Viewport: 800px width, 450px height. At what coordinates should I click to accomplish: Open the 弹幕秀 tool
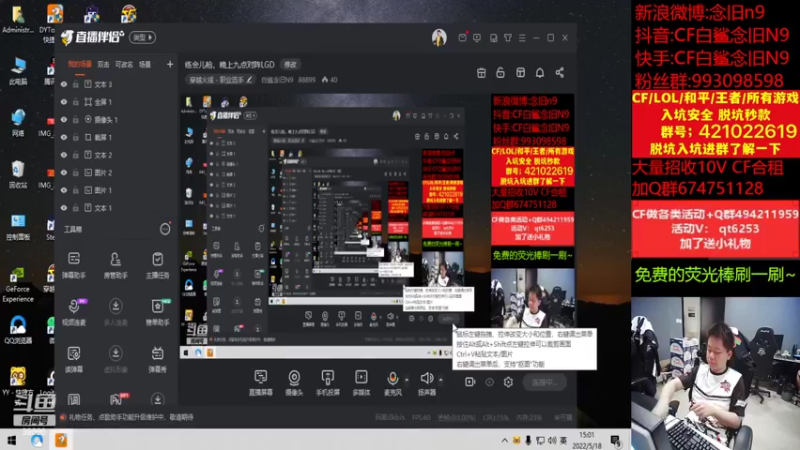[x=157, y=359]
